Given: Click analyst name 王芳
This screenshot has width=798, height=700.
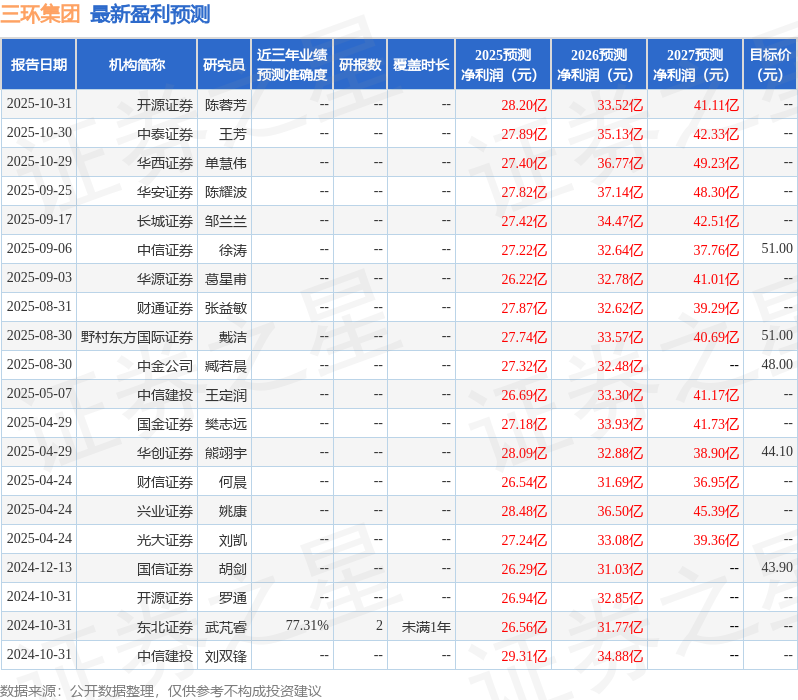Looking at the screenshot, I should click(233, 134).
